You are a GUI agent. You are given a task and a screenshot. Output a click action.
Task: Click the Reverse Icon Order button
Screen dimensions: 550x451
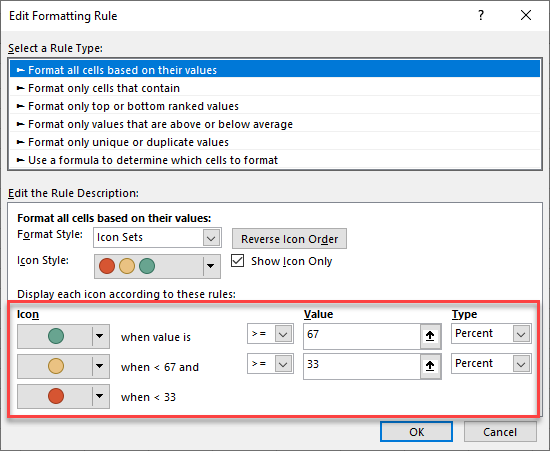[x=289, y=239]
